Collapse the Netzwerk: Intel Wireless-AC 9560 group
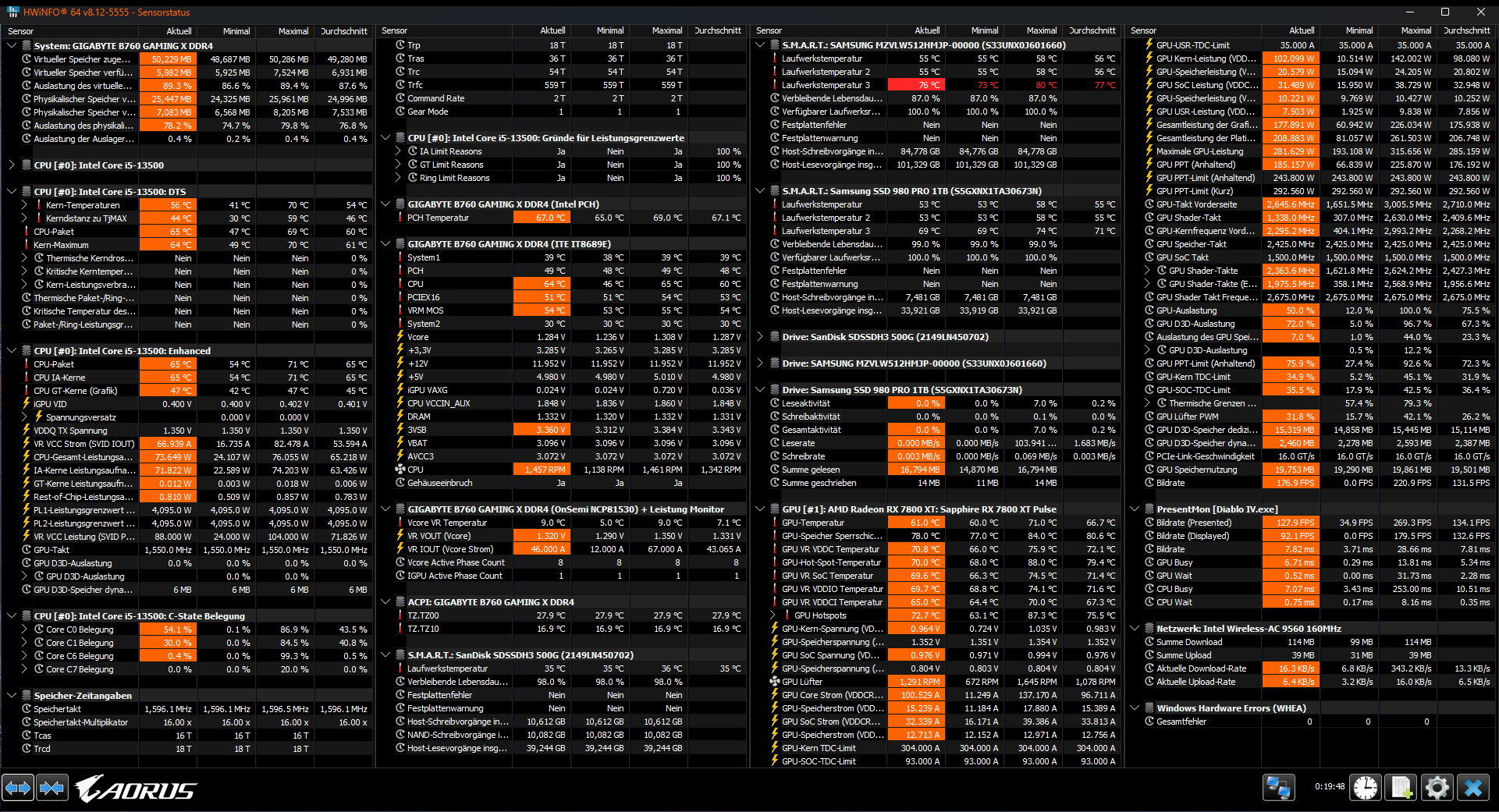The image size is (1499, 812). point(1135,629)
